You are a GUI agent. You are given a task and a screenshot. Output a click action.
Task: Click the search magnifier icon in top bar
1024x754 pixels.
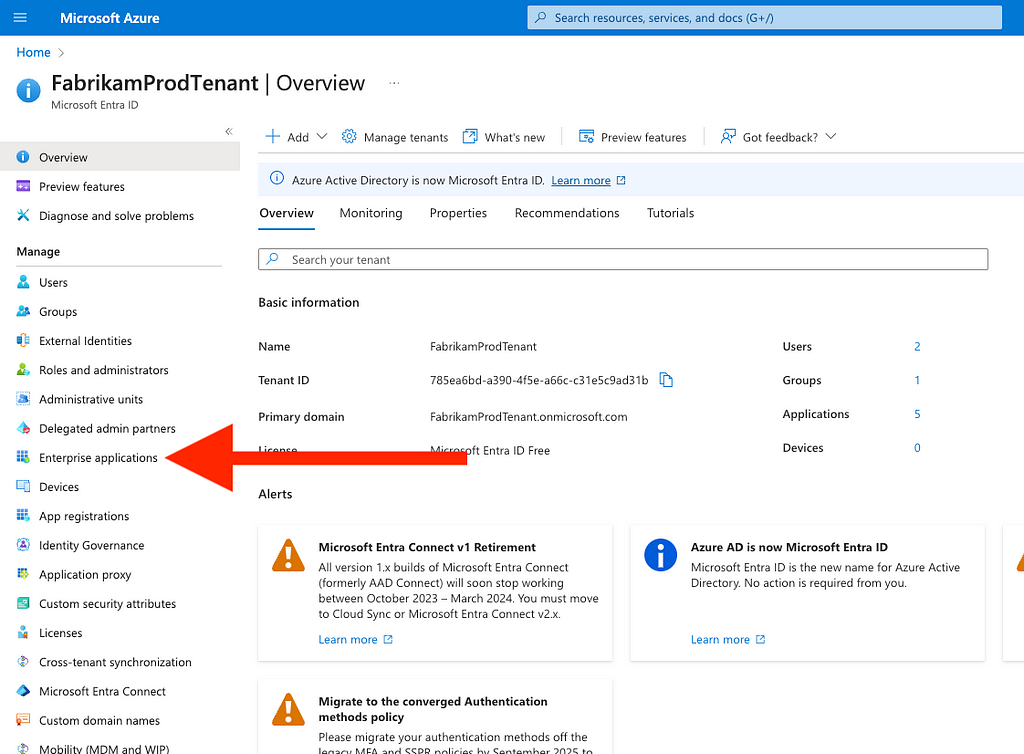(x=541, y=18)
